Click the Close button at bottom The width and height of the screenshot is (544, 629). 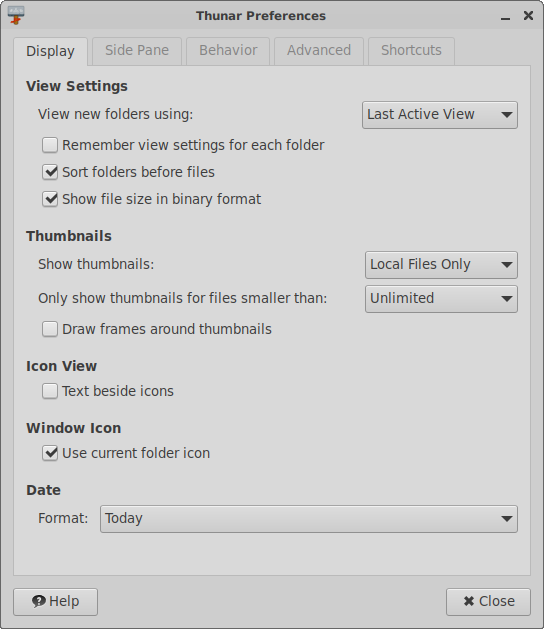tap(488, 602)
